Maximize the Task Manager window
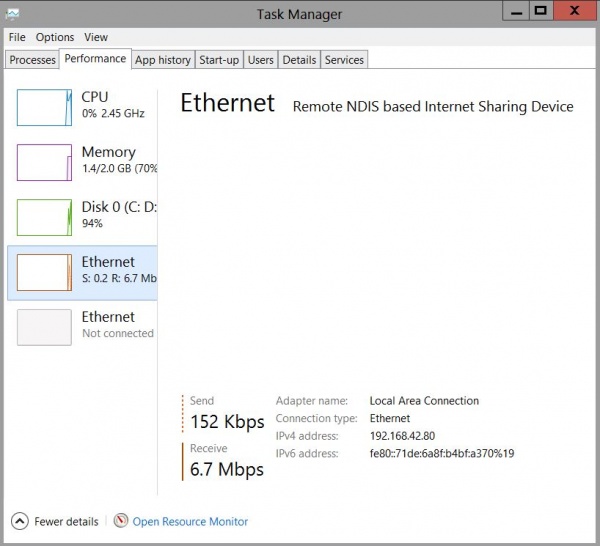Viewport: 600px width, 546px height. (541, 11)
